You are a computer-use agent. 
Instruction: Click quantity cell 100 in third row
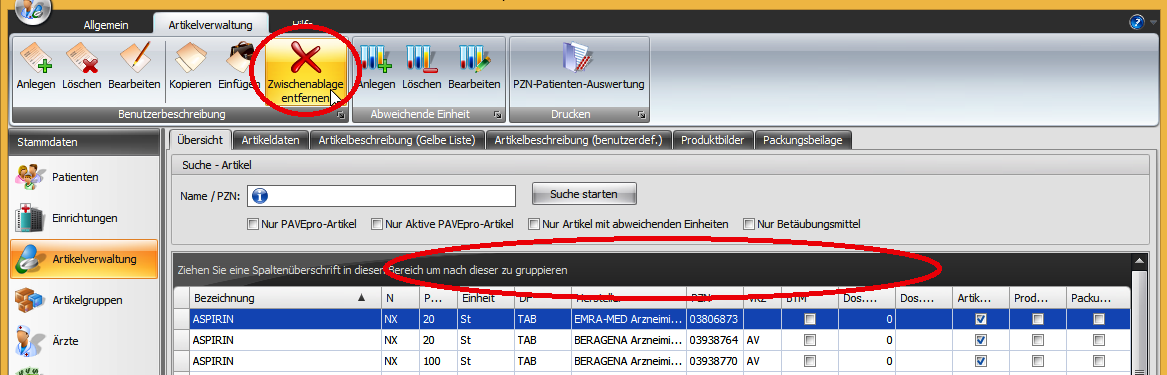[438, 361]
